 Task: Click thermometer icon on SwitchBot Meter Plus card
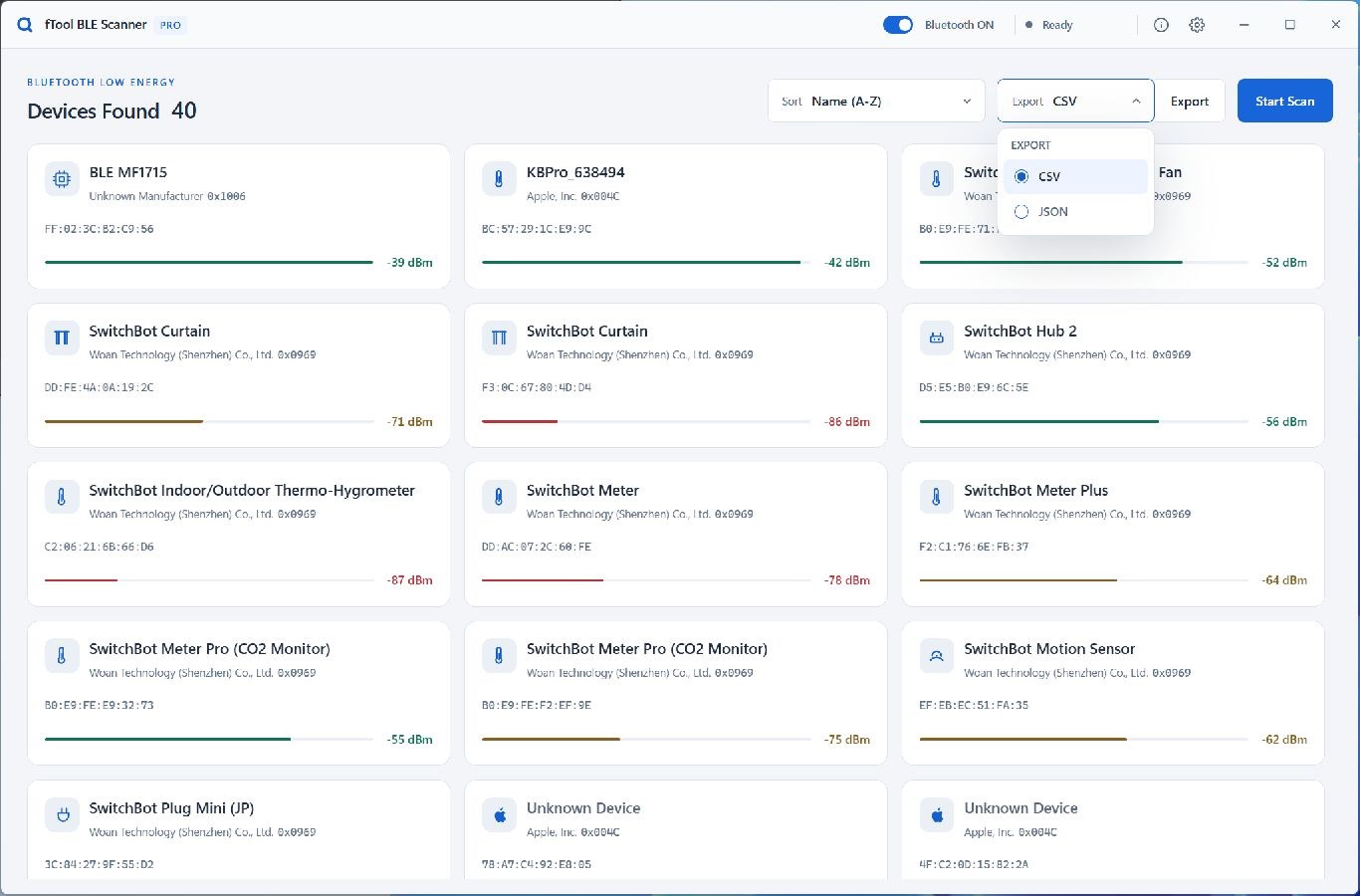936,497
